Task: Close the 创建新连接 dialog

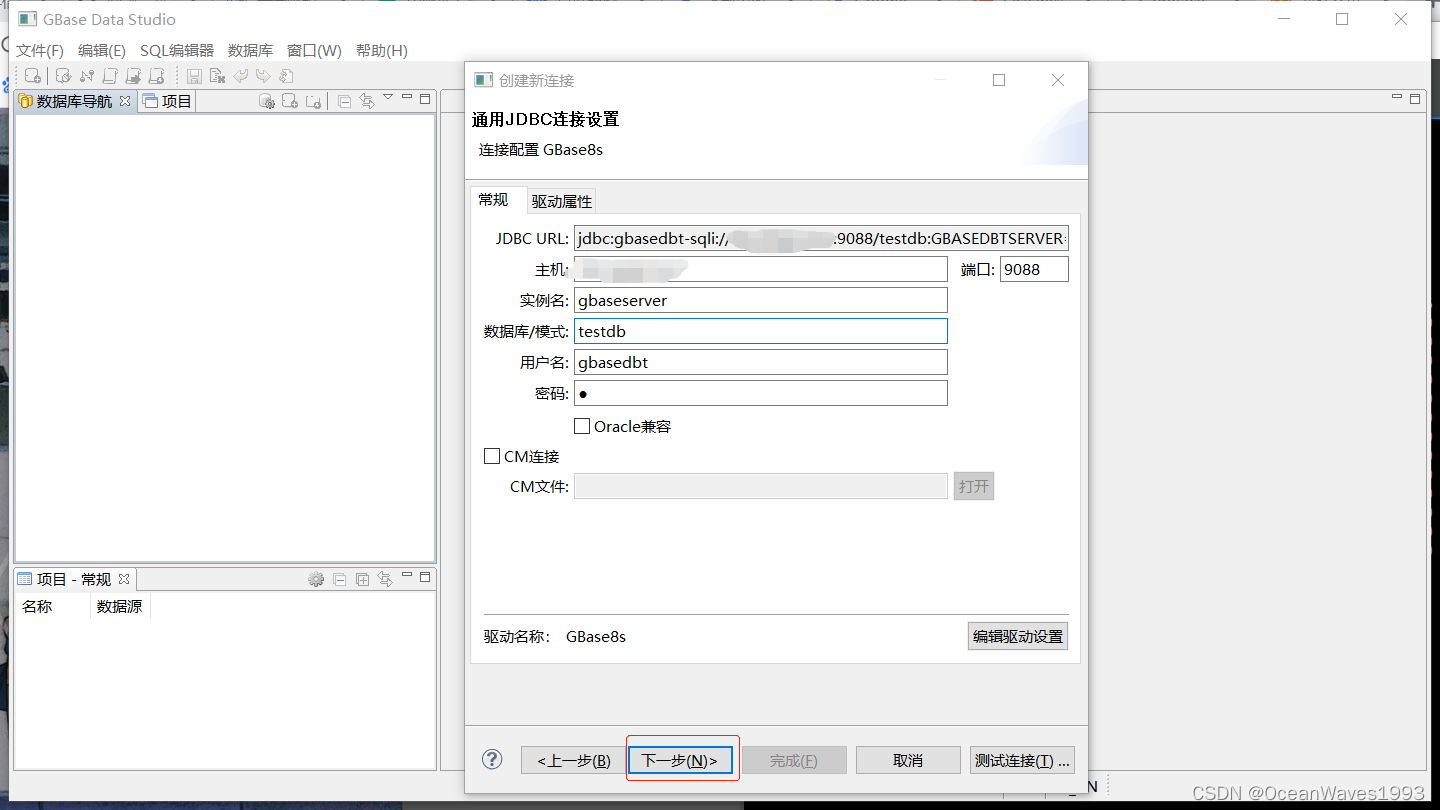Action: click(x=1058, y=80)
